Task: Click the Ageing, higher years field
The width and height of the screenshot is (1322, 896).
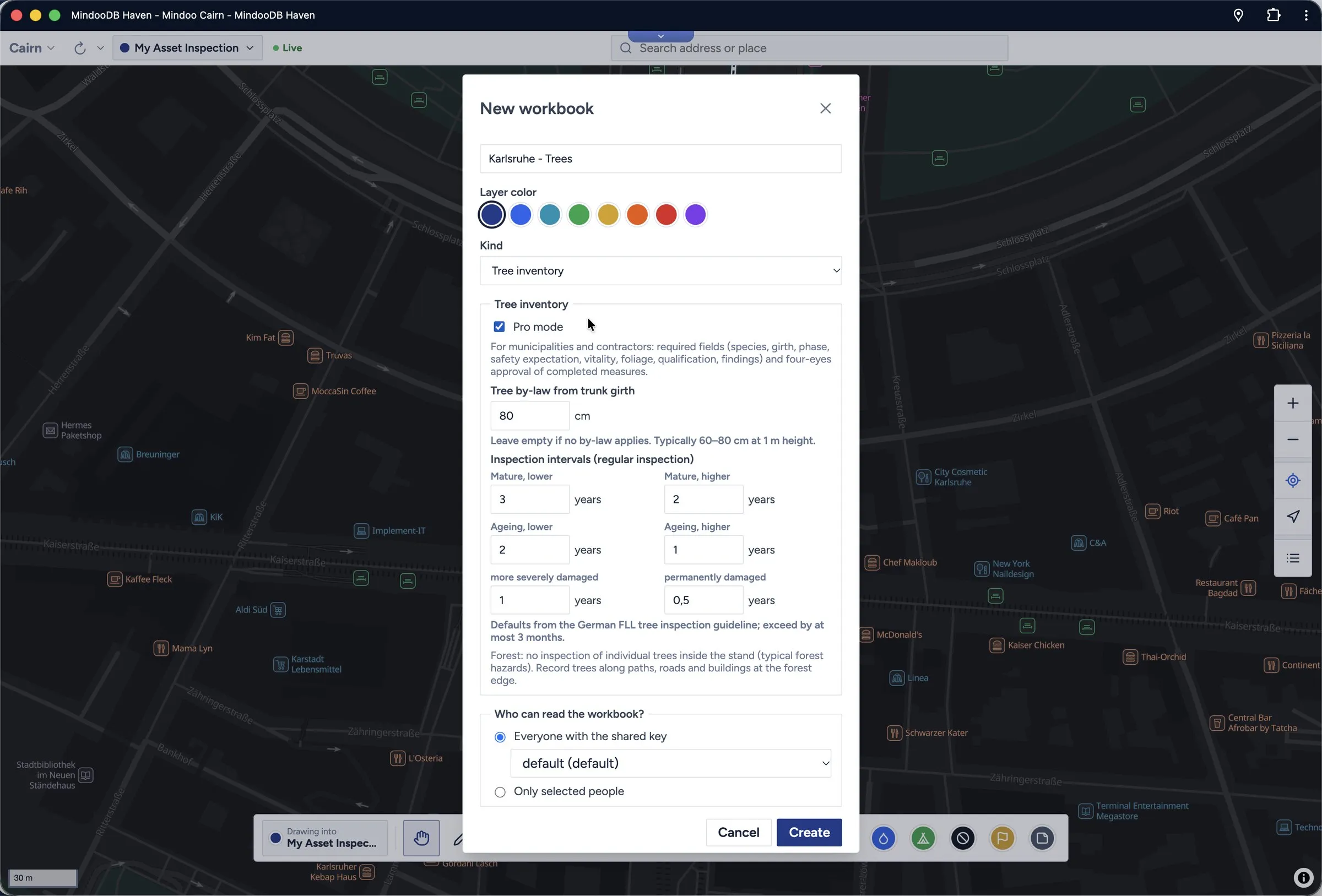Action: coord(703,550)
